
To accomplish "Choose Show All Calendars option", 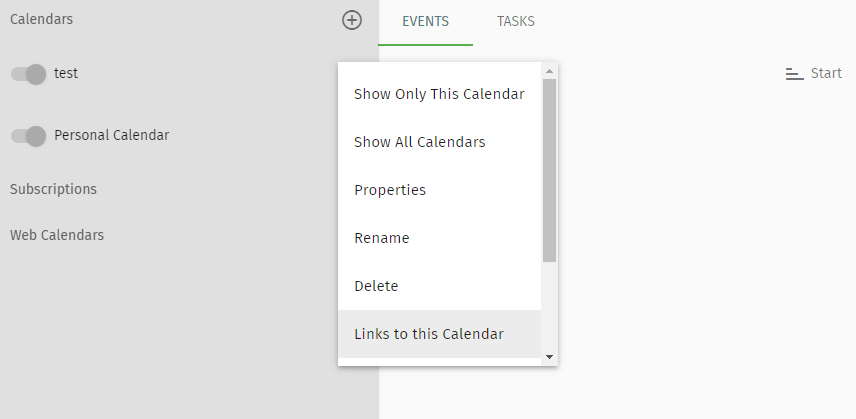I will 439,142.
